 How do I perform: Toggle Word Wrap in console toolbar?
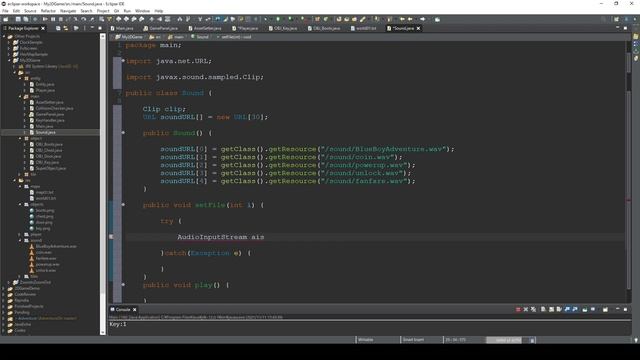[x=559, y=309]
